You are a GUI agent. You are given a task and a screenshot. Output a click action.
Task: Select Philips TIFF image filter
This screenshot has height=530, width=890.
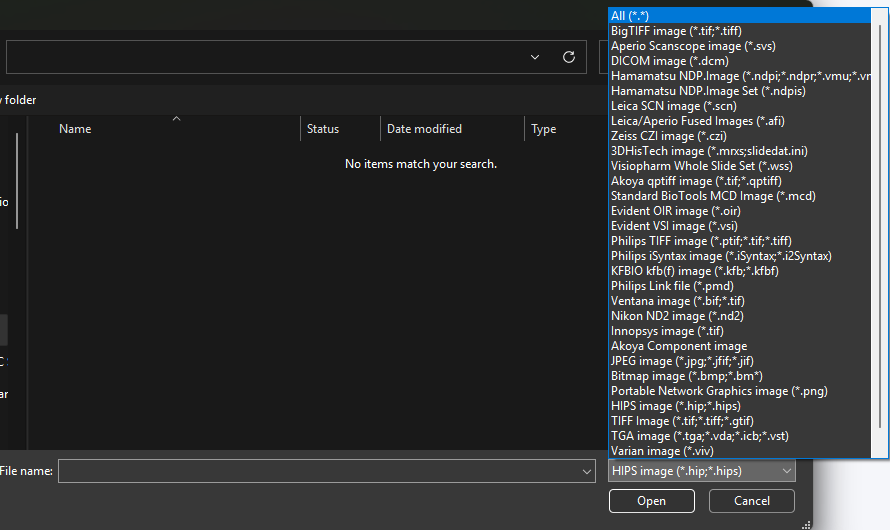740,241
